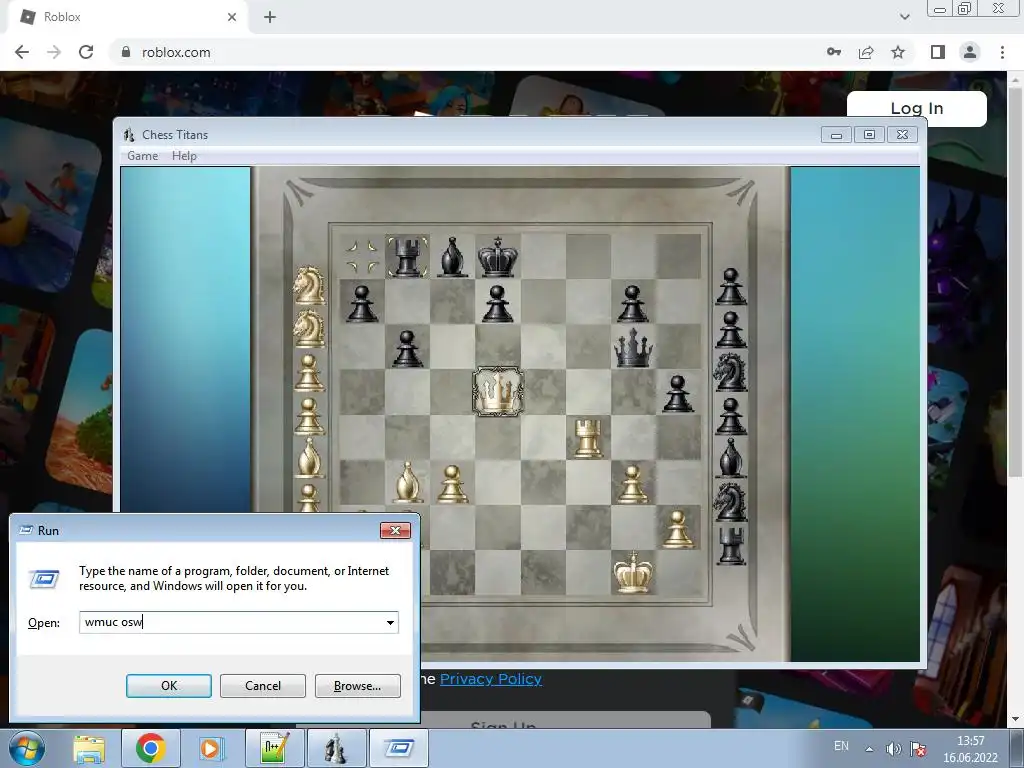The height and width of the screenshot is (768, 1024).
Task: Close the Run dialog with red X
Action: [395, 530]
